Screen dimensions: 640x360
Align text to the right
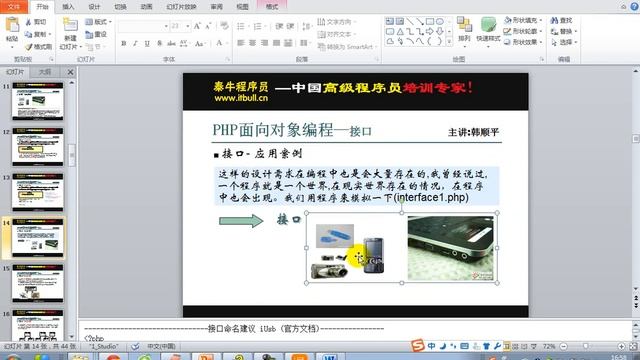tap(264, 43)
